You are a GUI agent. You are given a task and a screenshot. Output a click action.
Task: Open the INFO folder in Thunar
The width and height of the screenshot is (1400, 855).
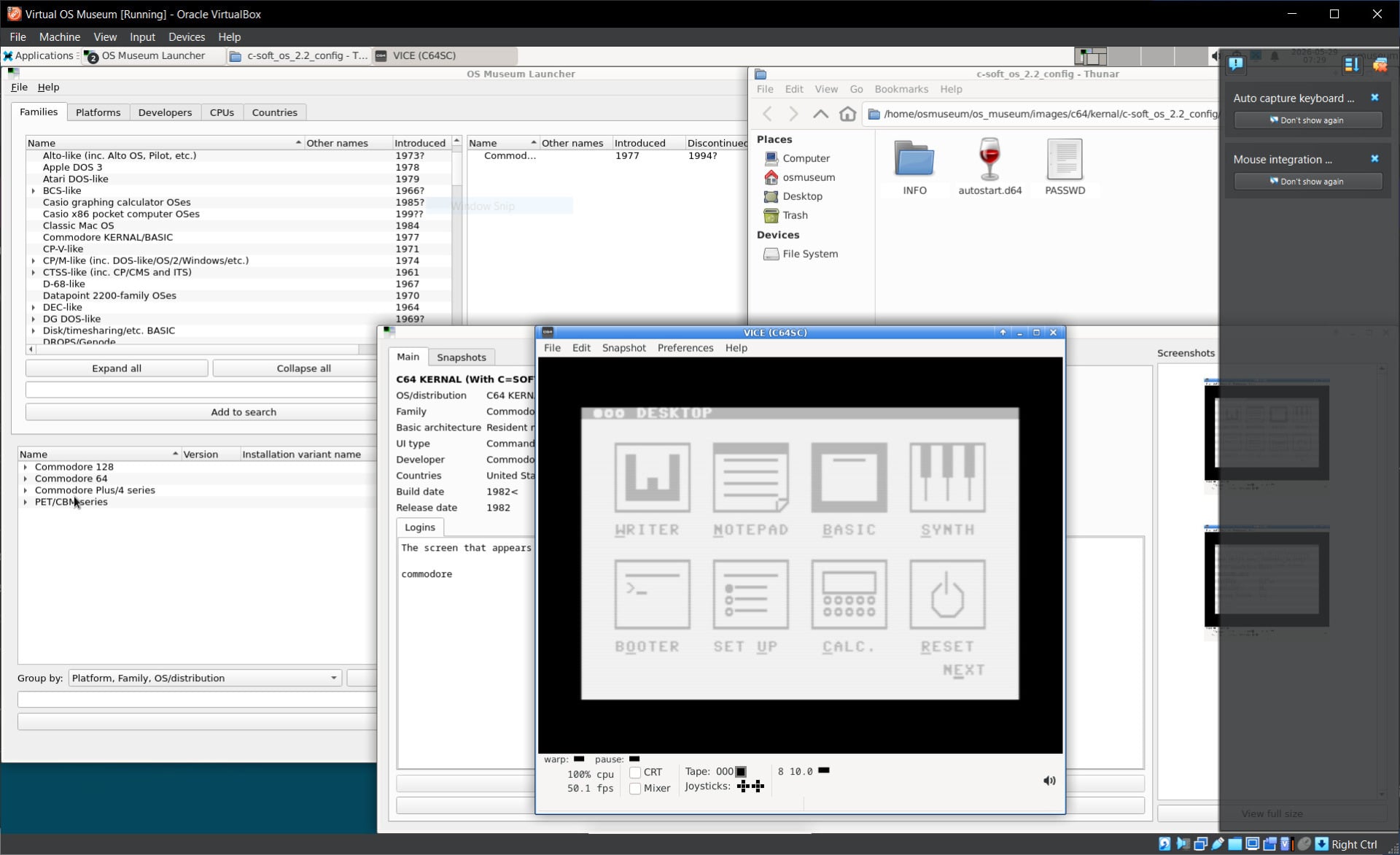click(x=914, y=167)
